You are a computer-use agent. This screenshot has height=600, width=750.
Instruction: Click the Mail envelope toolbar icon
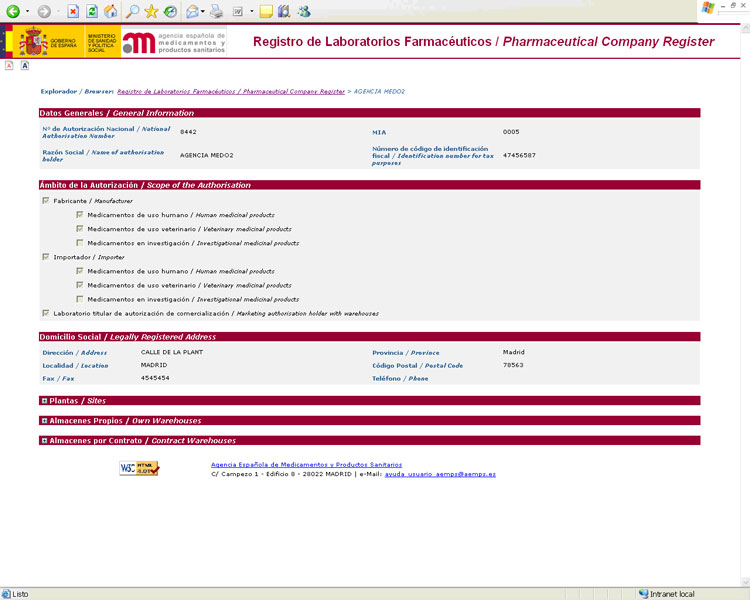(192, 11)
